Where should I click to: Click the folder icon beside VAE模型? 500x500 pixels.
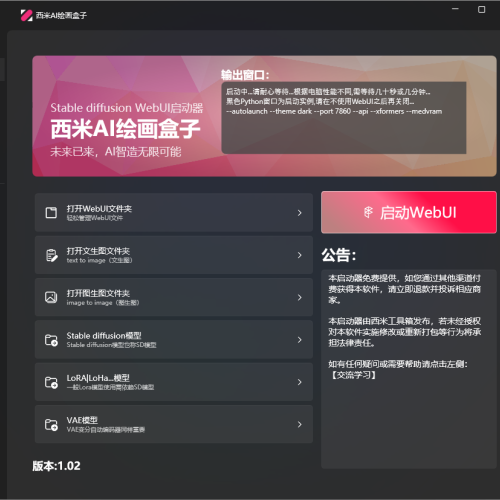tap(51, 424)
